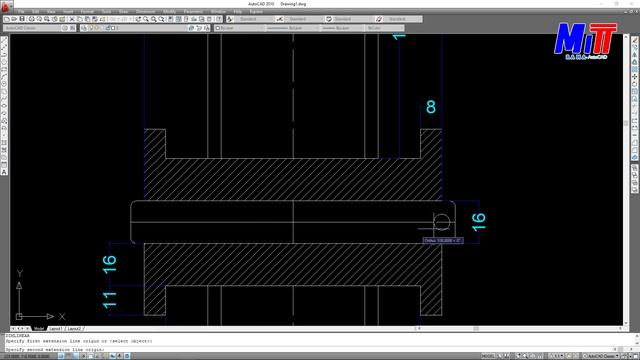This screenshot has width=640, height=360.
Task: Toggle Ortho Mode in status bar
Action: pos(76,356)
